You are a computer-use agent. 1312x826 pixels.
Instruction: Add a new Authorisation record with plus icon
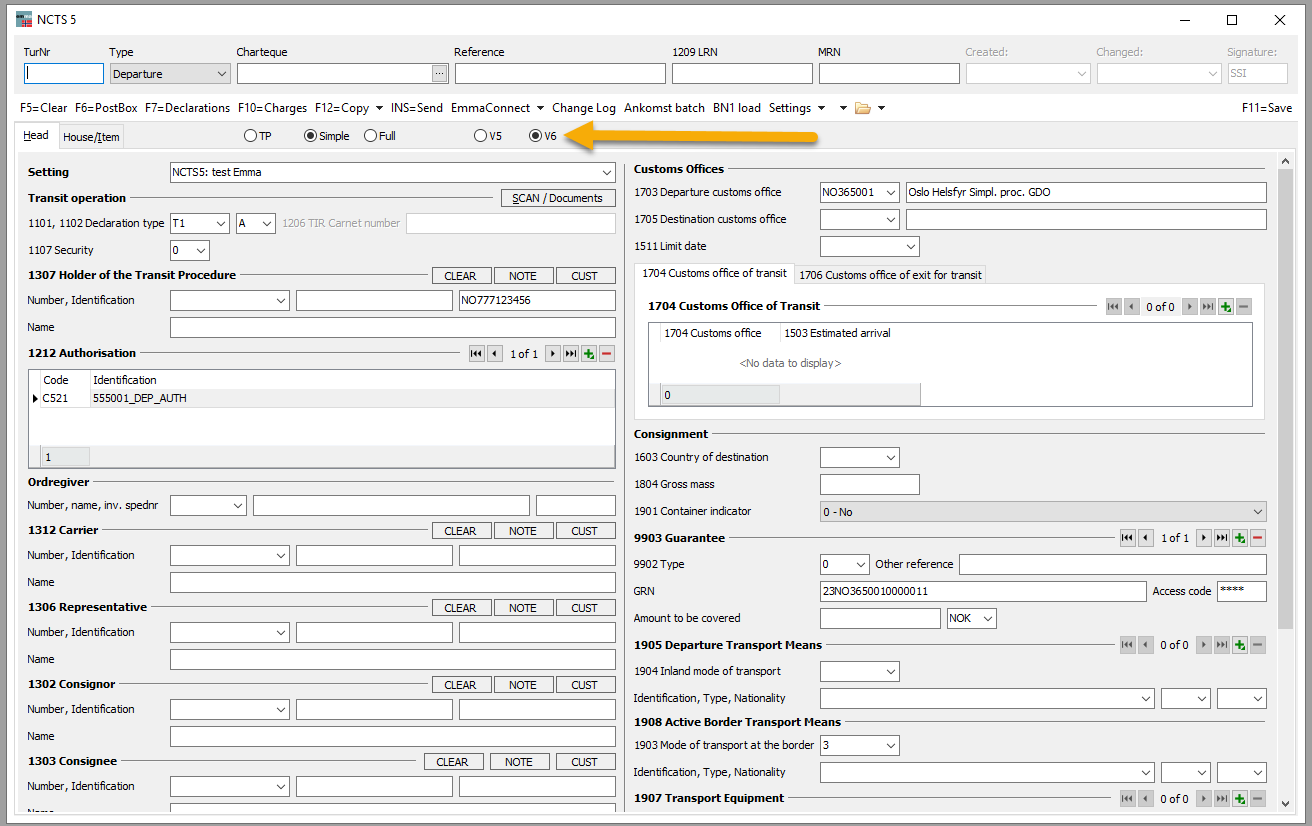click(x=588, y=354)
